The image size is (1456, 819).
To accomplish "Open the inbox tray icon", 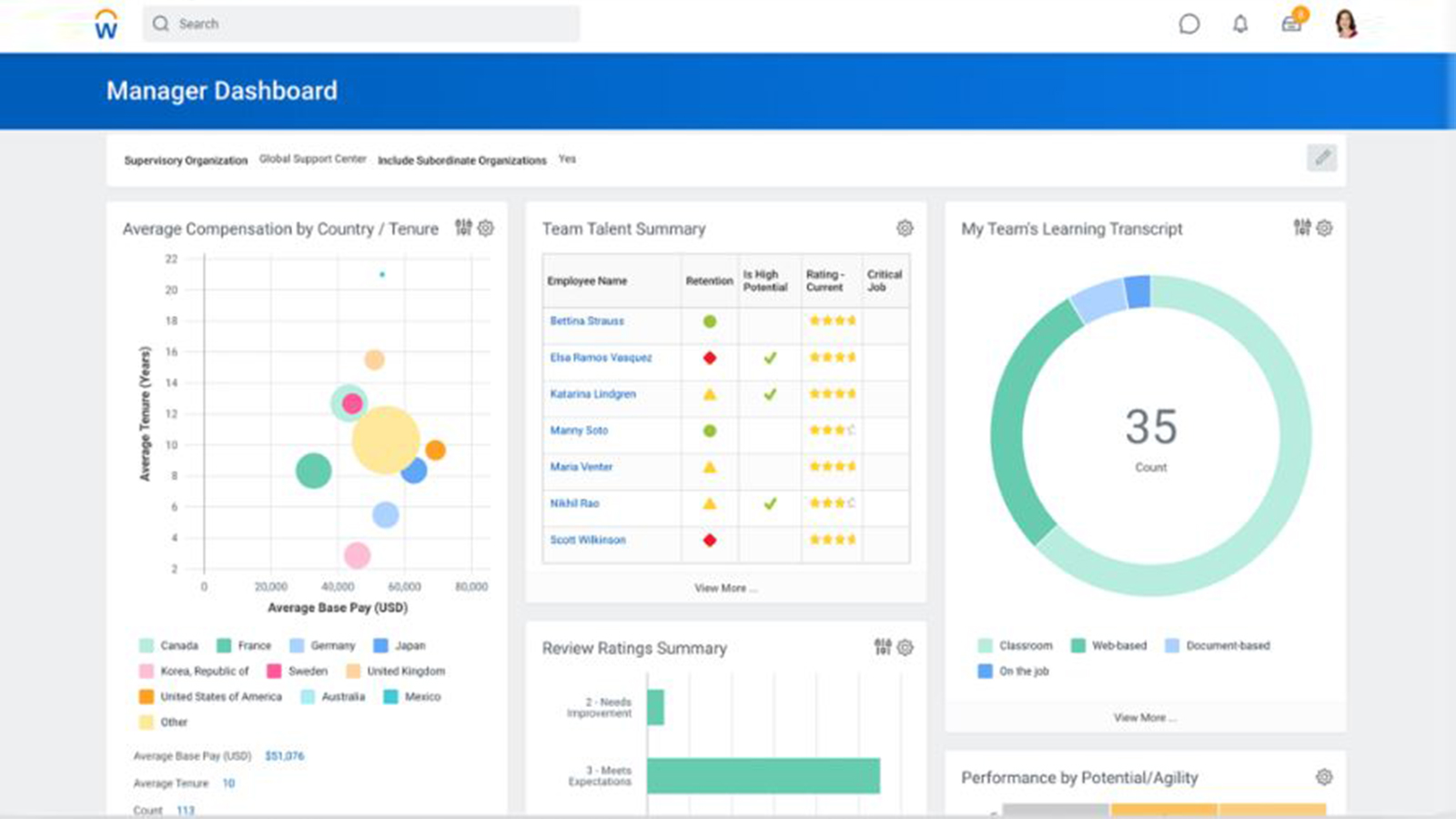I will tap(1291, 25).
